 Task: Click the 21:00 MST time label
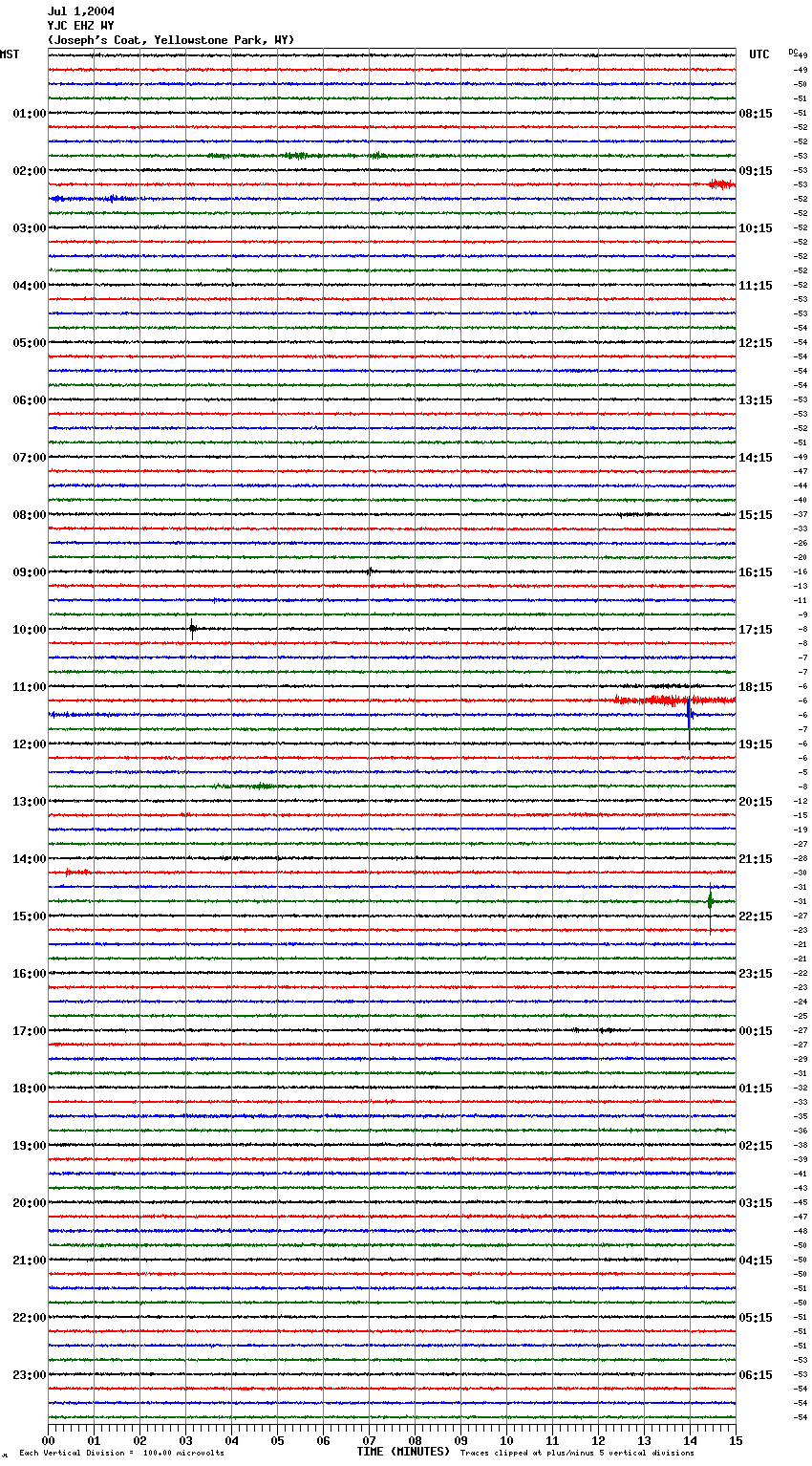click(30, 1261)
